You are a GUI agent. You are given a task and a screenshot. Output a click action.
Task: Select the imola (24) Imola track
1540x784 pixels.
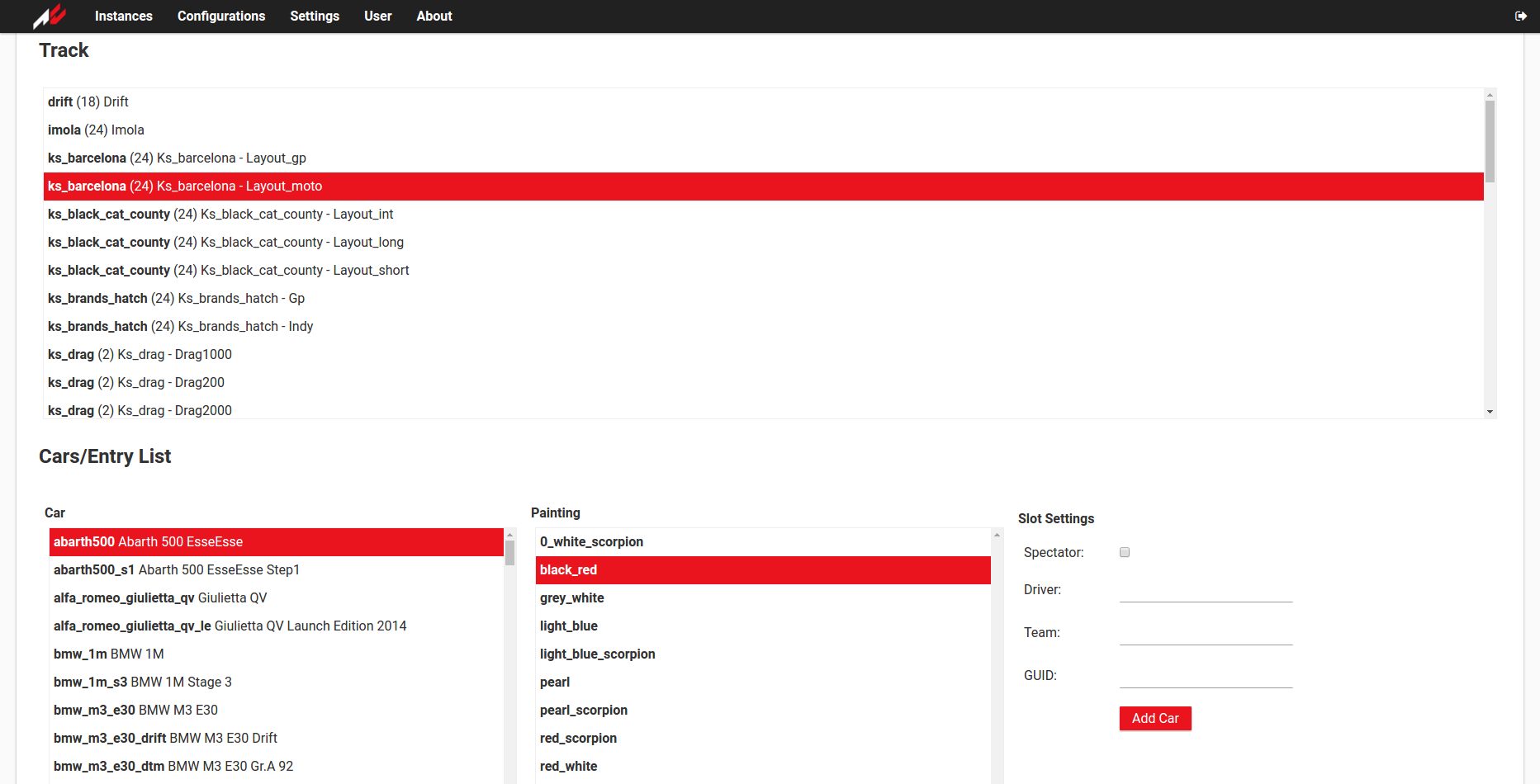(x=764, y=130)
